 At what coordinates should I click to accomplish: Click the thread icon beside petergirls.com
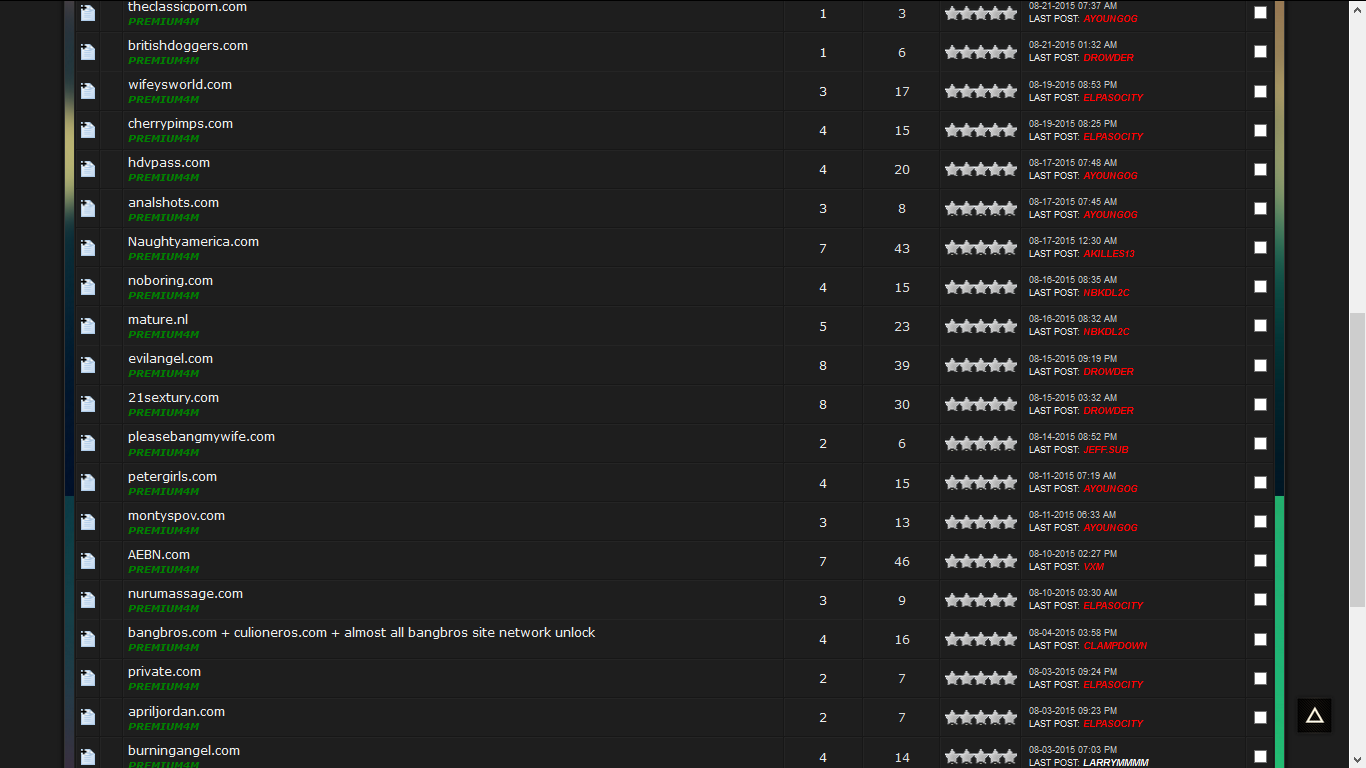point(88,483)
